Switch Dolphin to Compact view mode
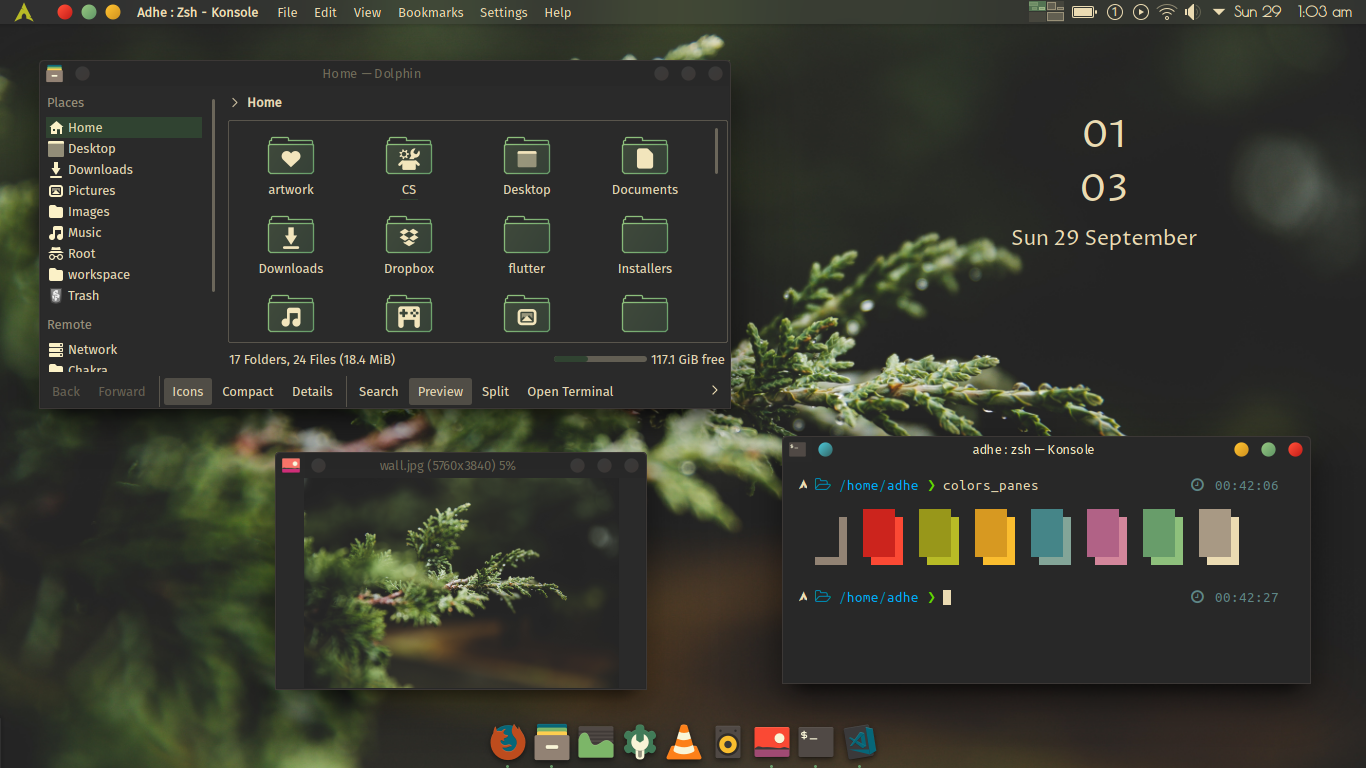Image resolution: width=1366 pixels, height=768 pixels. (248, 391)
